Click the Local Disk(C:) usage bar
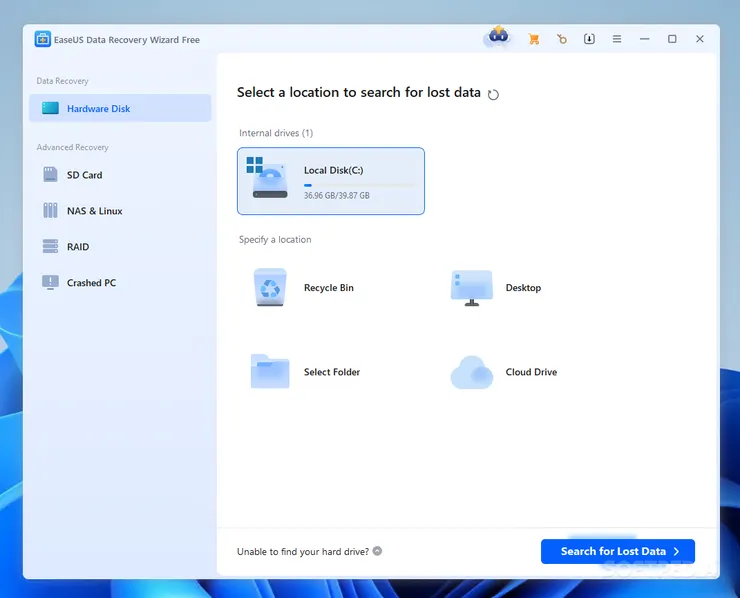 pos(360,185)
